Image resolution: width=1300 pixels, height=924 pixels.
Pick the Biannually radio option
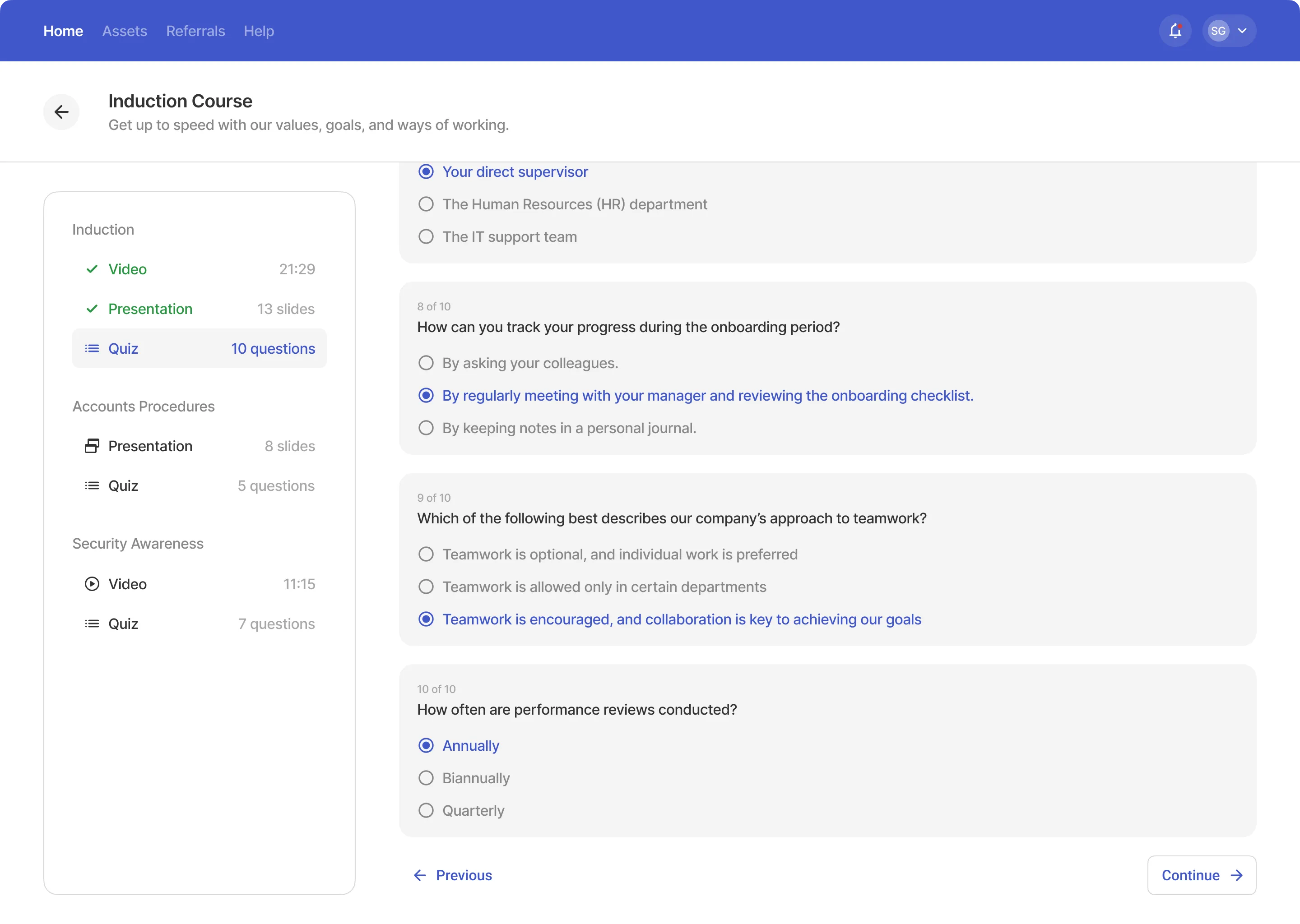(426, 778)
